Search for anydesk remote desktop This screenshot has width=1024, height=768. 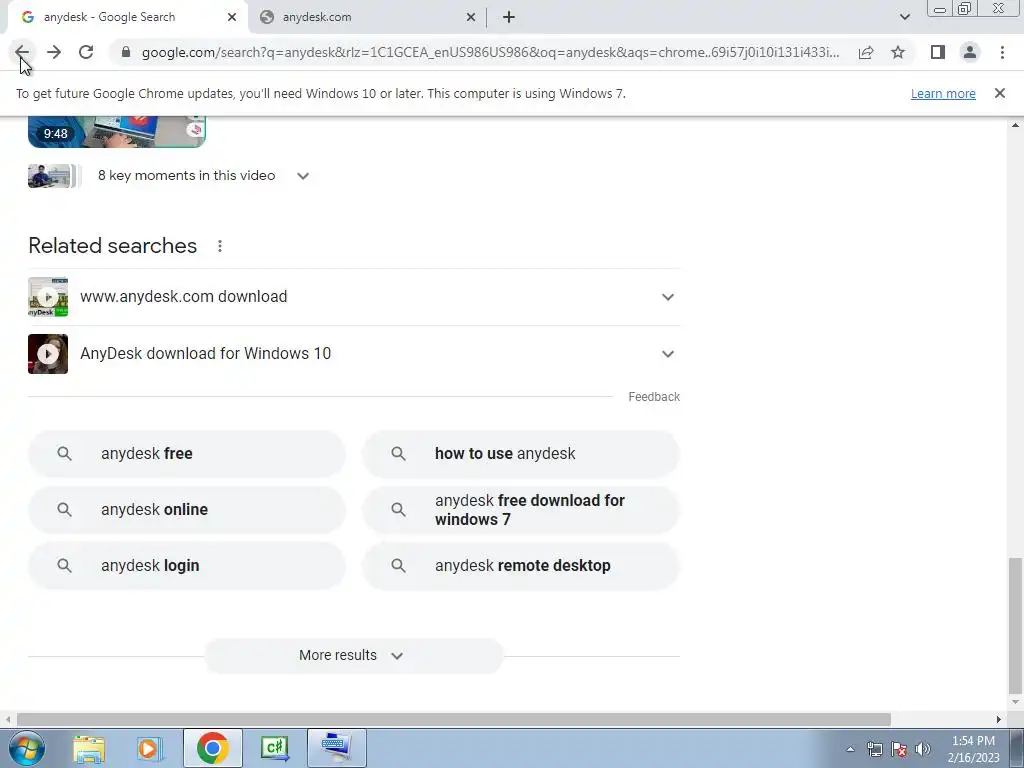click(x=521, y=566)
